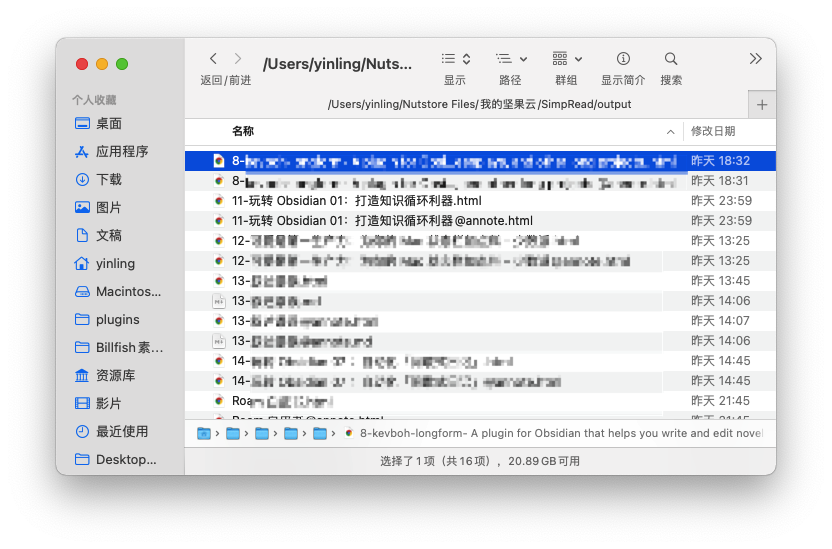The height and width of the screenshot is (549, 832).
Task: Select 11-玩转 Obsidian 01：打造知识循环利器.html
Action: (x=480, y=201)
